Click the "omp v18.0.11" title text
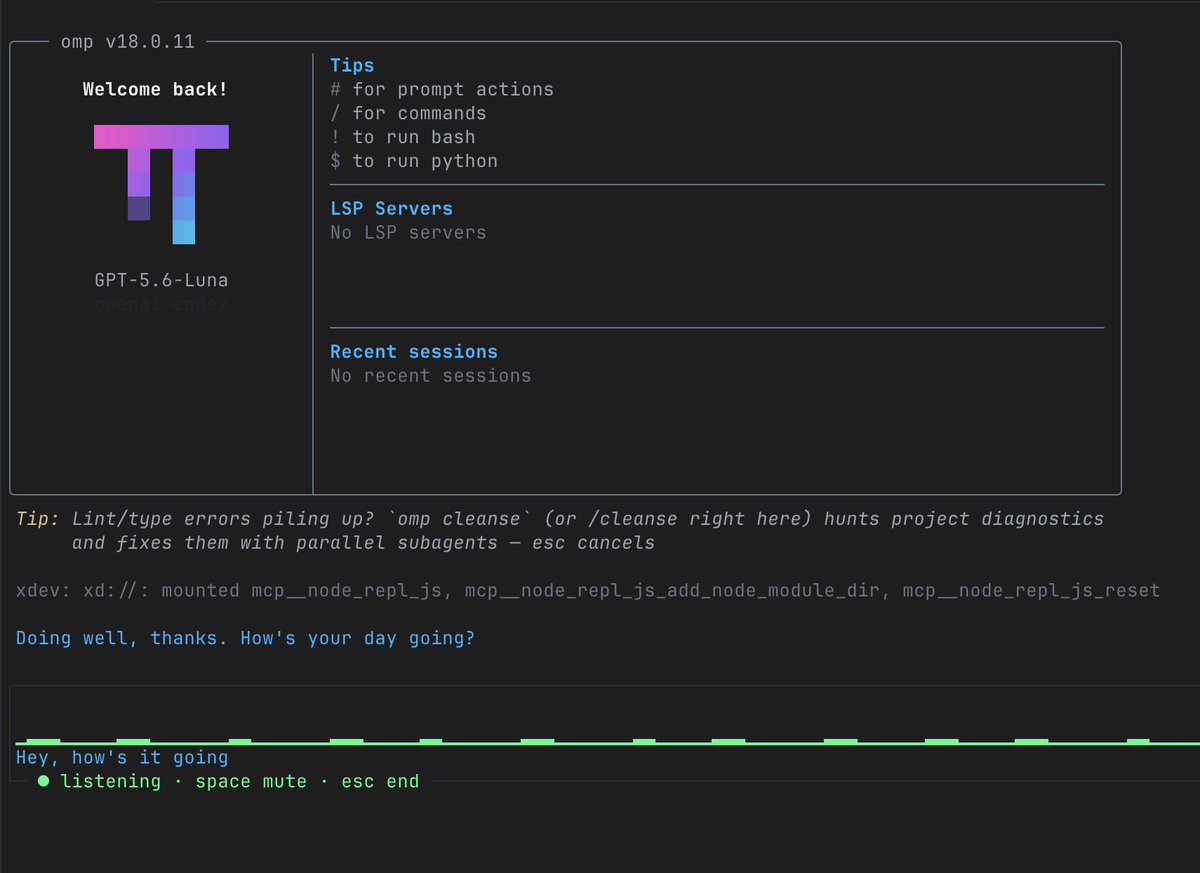 click(x=128, y=42)
